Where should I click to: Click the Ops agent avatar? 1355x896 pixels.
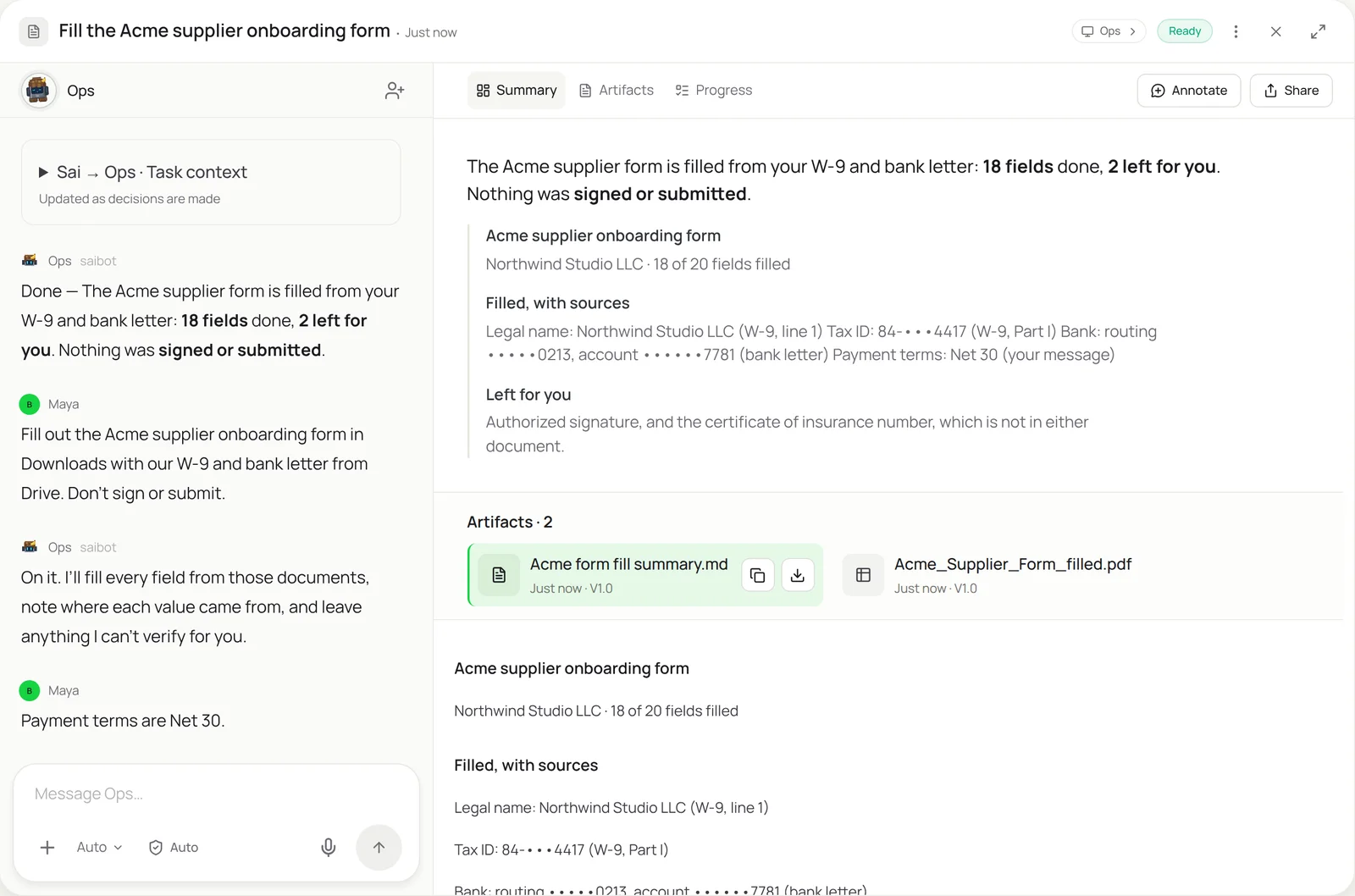pyautogui.click(x=38, y=90)
